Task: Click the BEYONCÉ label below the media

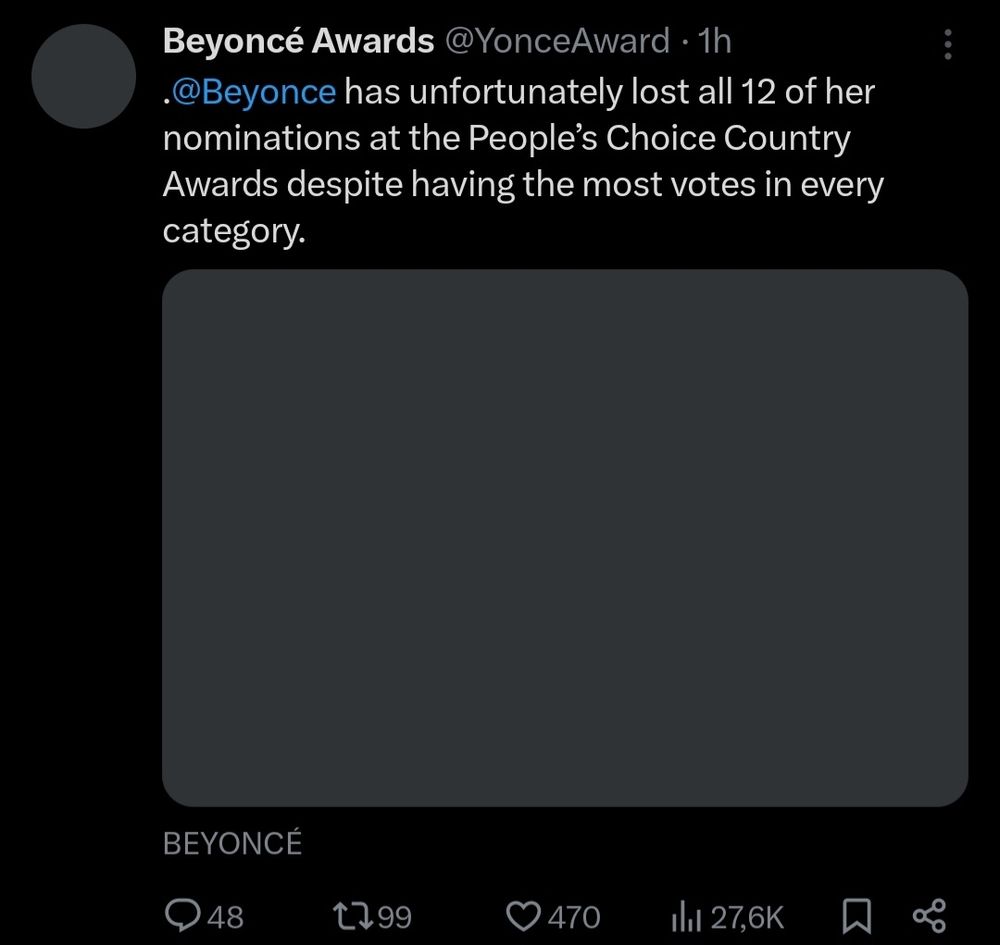Action: (x=232, y=843)
